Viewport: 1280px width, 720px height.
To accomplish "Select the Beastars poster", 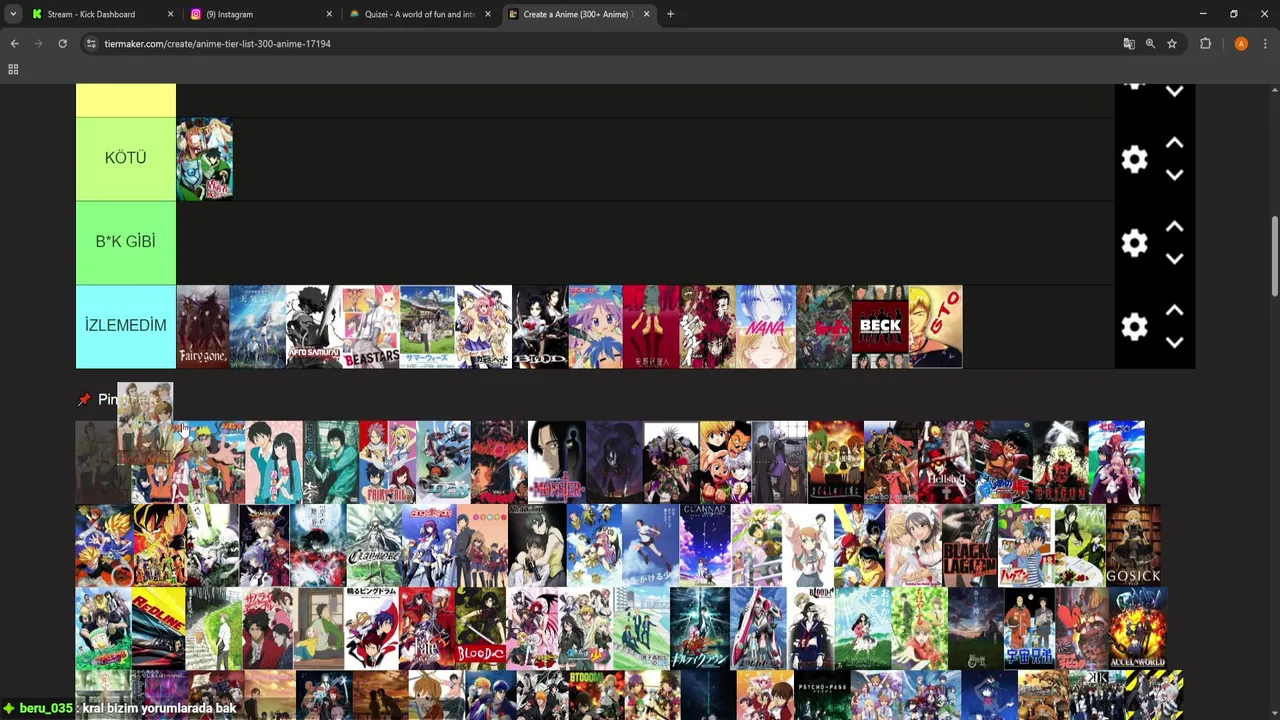I will coord(371,327).
